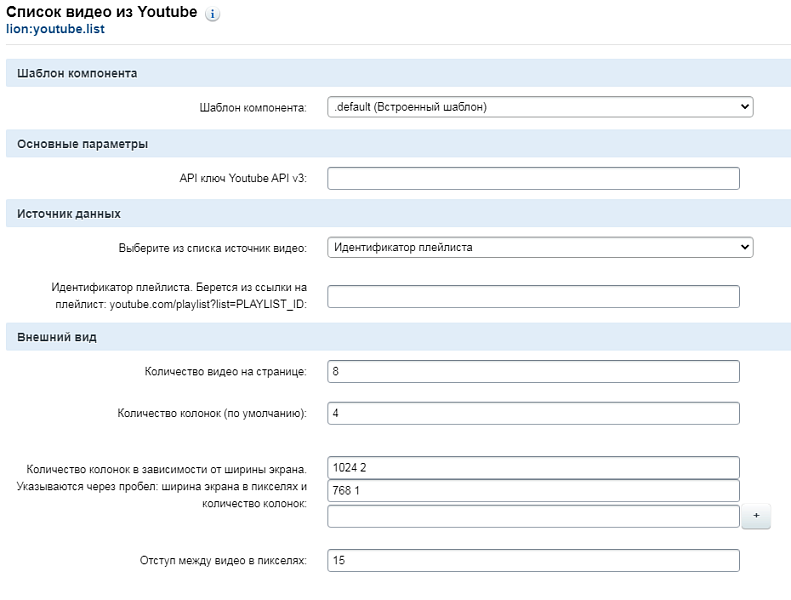Open the lion:youtube.list component link
The height and width of the screenshot is (600, 791).
pyautogui.click(x=56, y=30)
